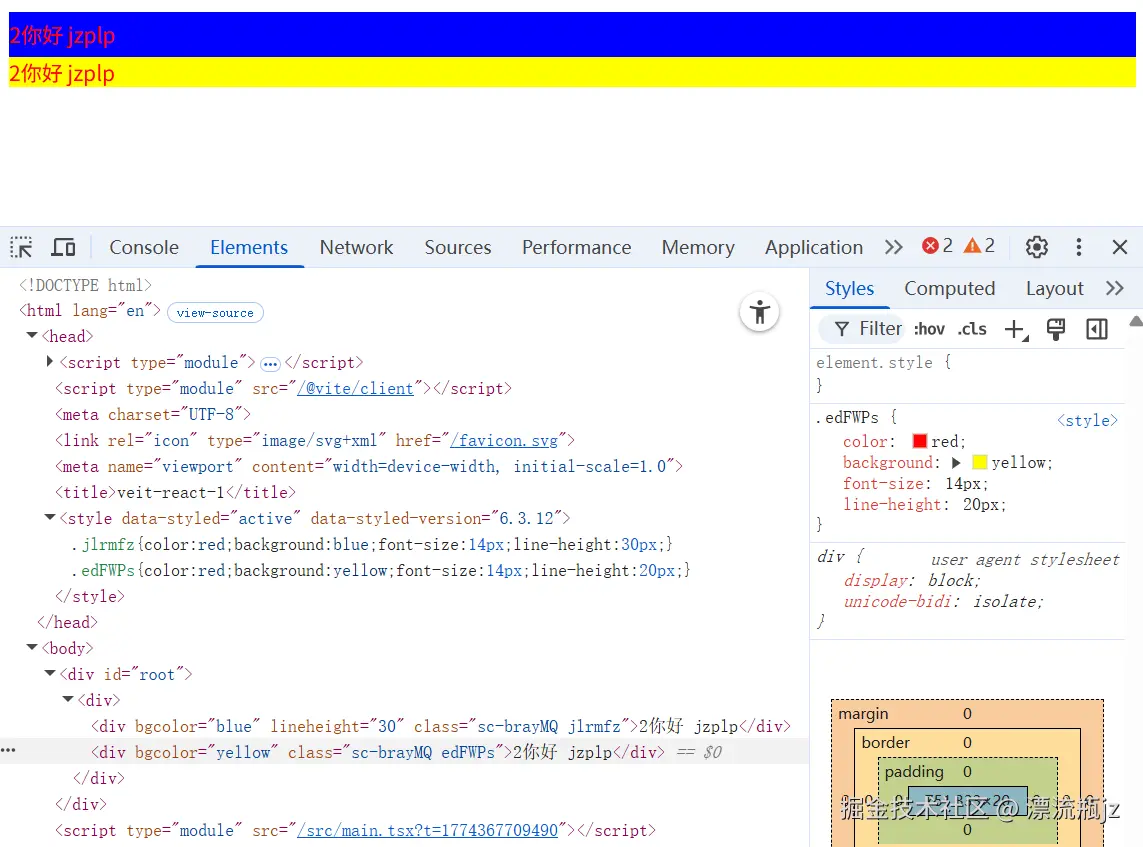Image resolution: width=1143 pixels, height=847 pixels.
Task: Toggle the device toolbar icon
Action: pos(62,247)
